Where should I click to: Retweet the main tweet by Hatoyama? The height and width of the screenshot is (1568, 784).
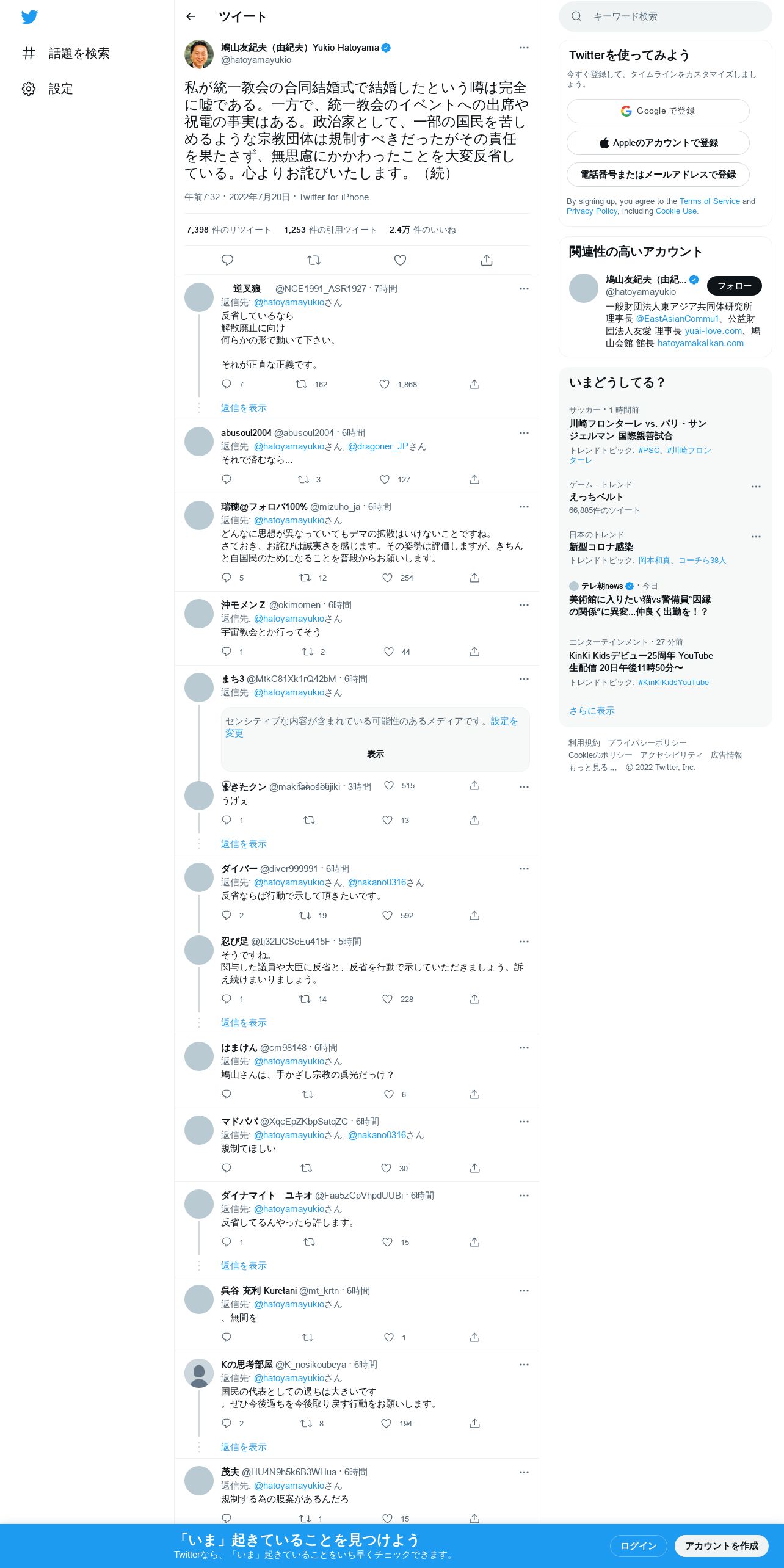(314, 261)
